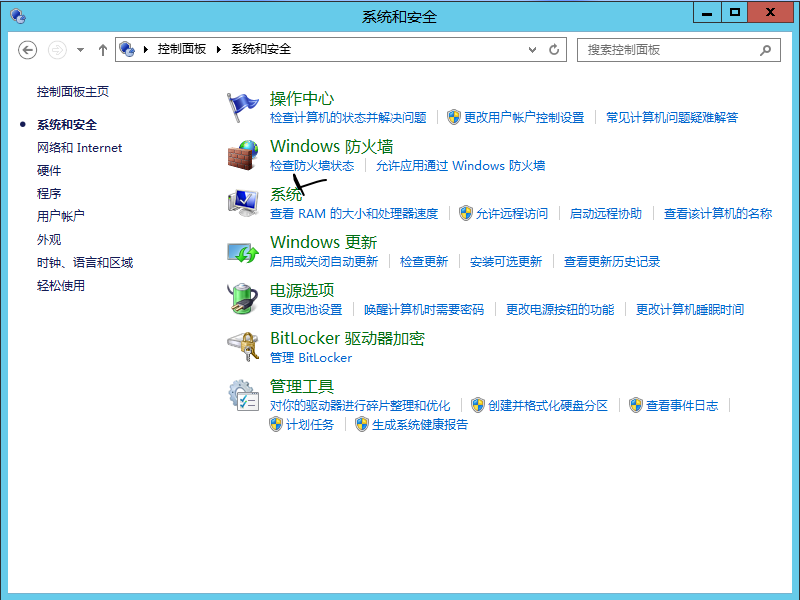Open the Windows Update arrows icon
This screenshot has width=800, height=600.
click(243, 252)
